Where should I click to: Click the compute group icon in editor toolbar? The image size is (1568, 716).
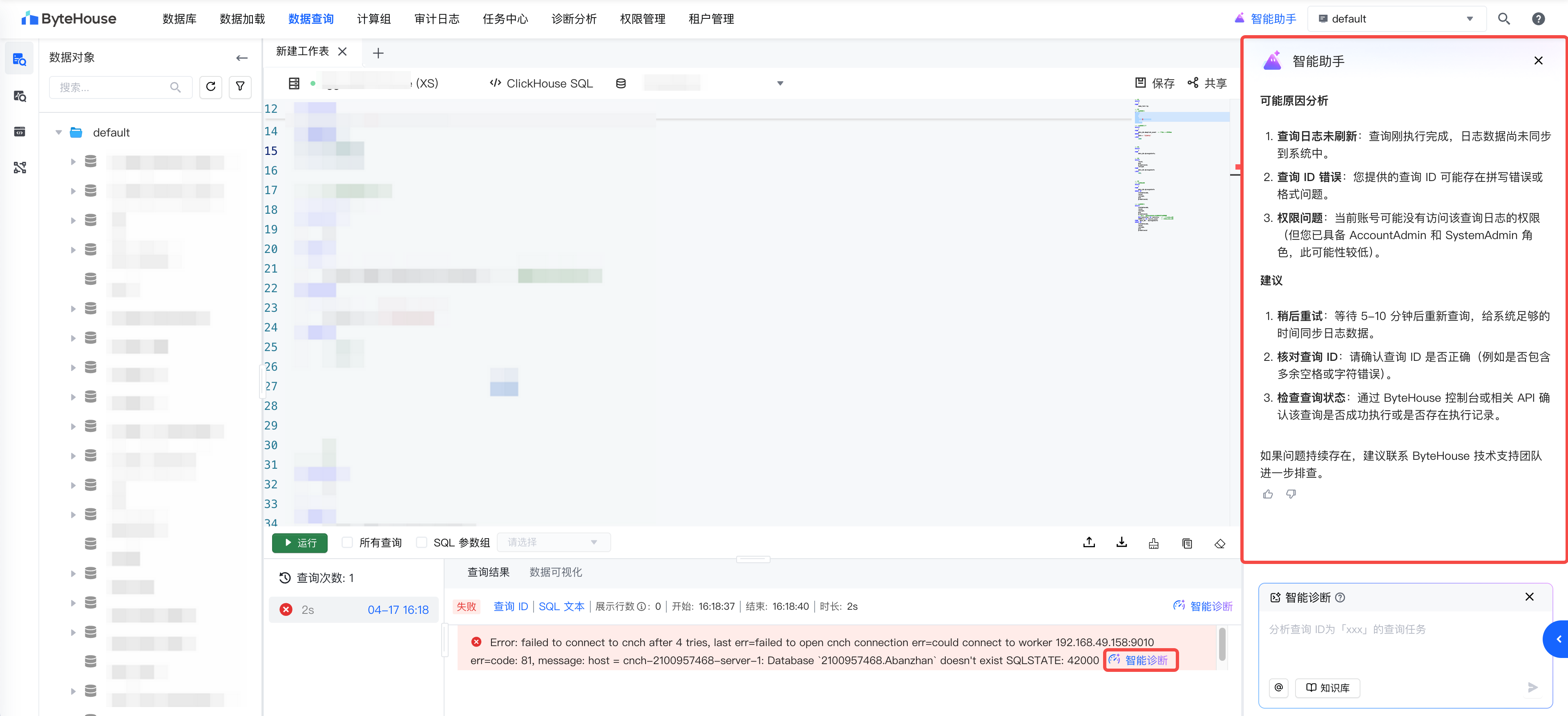(x=294, y=83)
